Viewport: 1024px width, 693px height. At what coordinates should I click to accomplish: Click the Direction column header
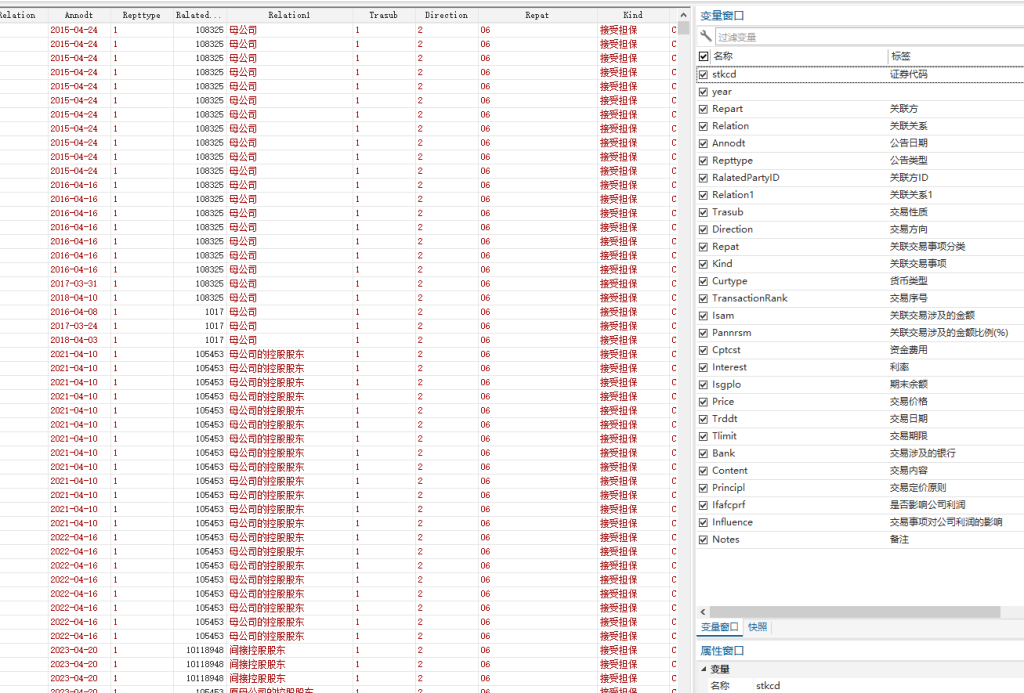coord(446,15)
